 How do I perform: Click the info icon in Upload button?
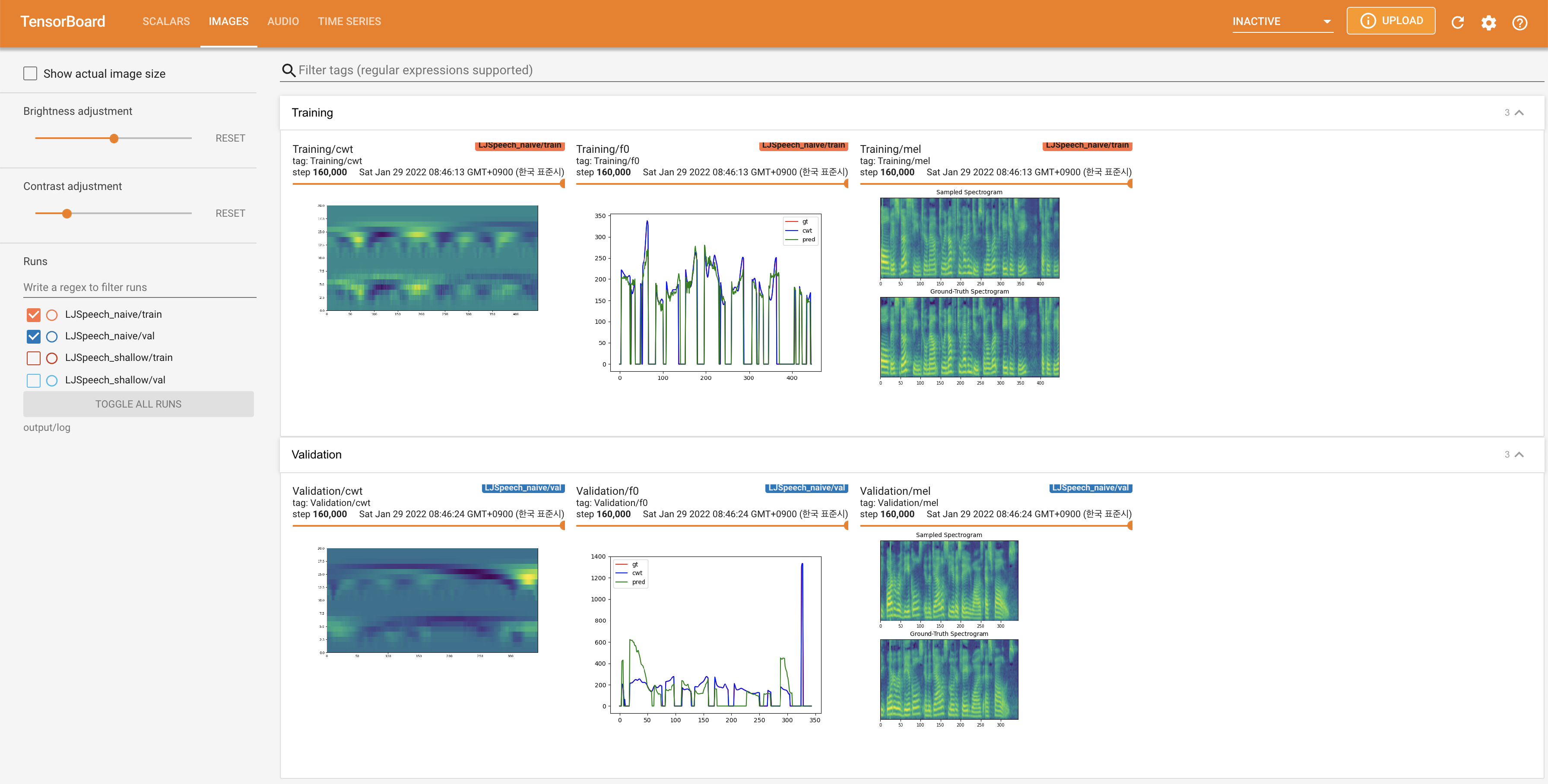pyautogui.click(x=1368, y=21)
